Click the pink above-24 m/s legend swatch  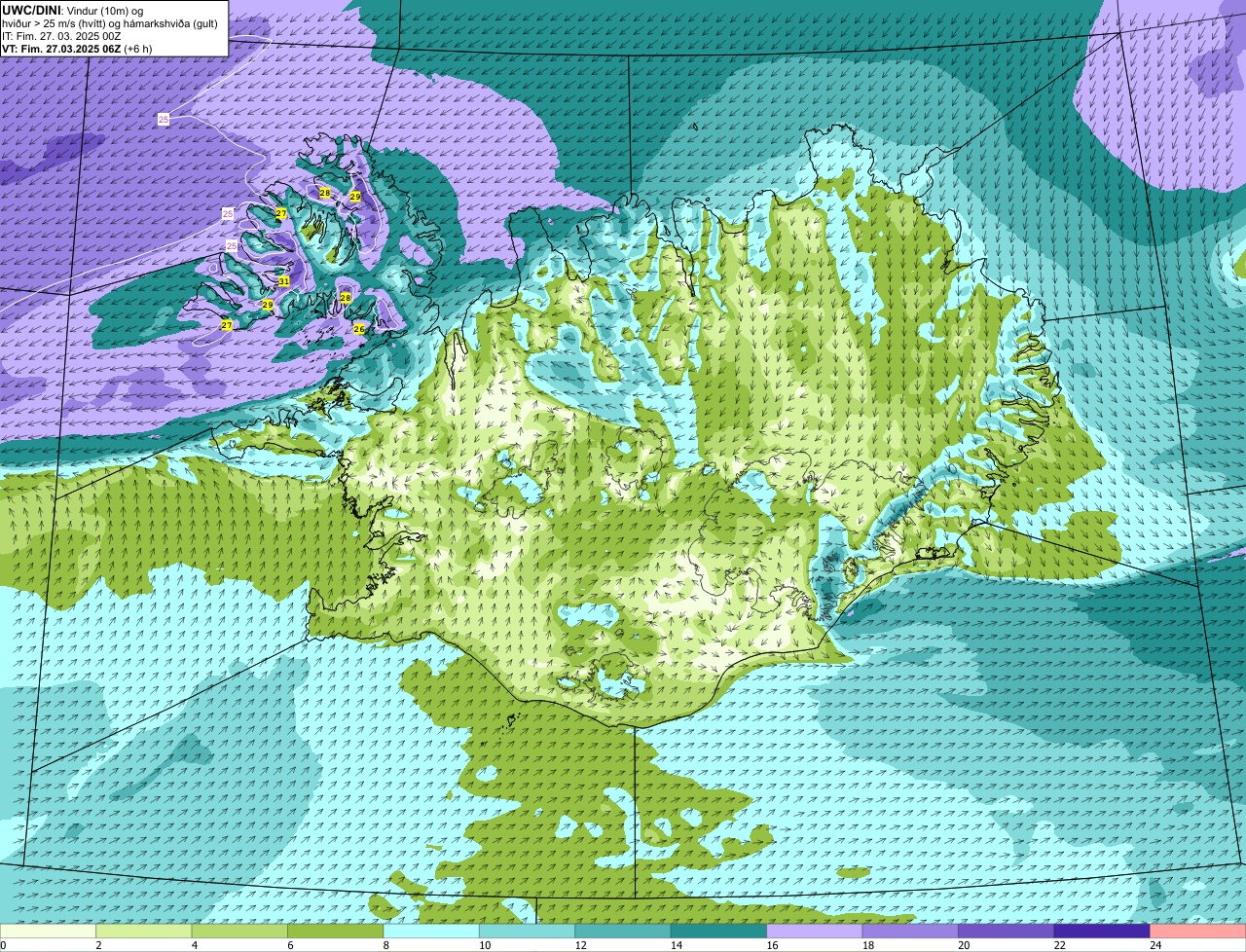[1198, 931]
